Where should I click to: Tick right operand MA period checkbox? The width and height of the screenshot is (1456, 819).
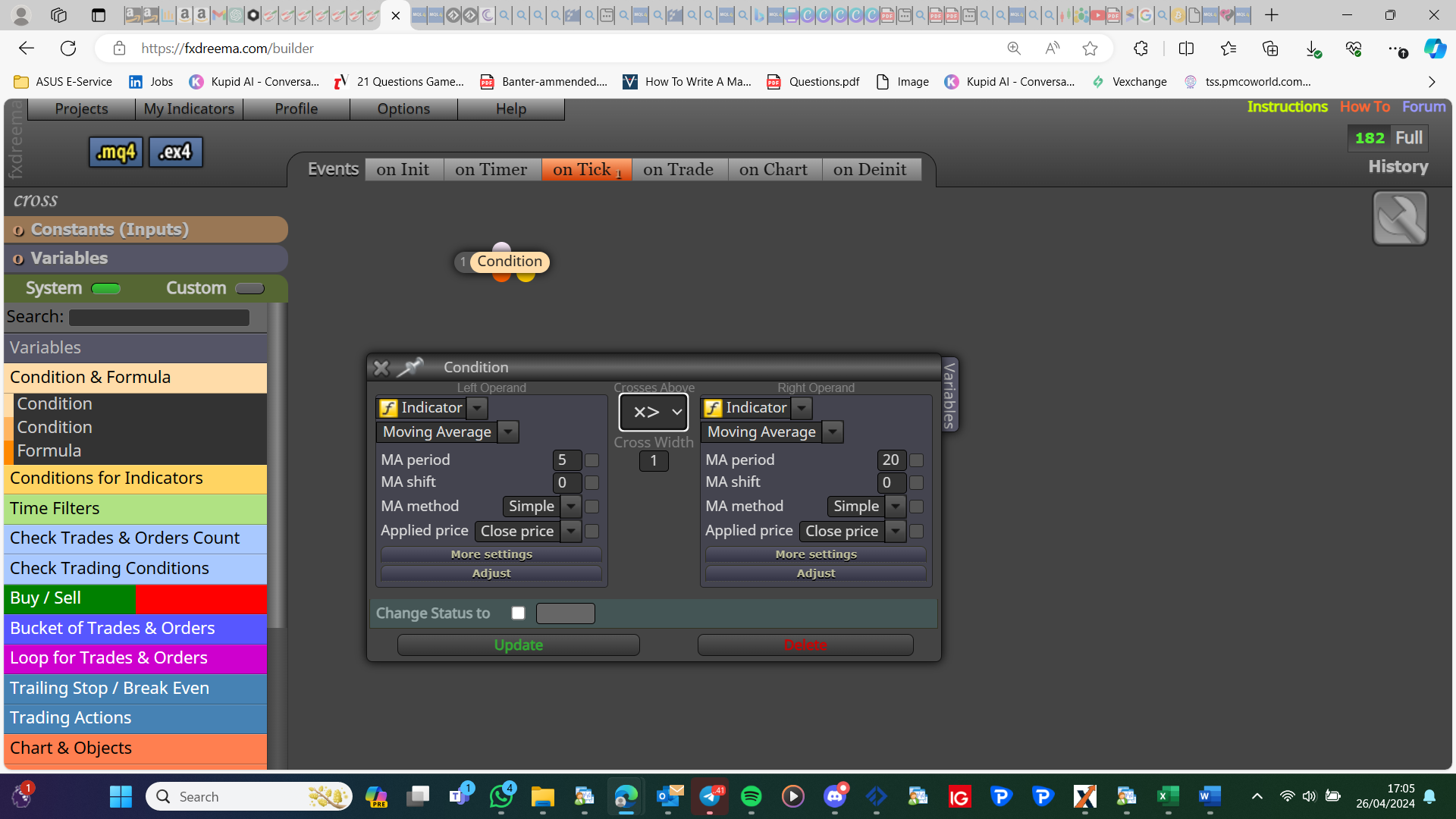[917, 460]
